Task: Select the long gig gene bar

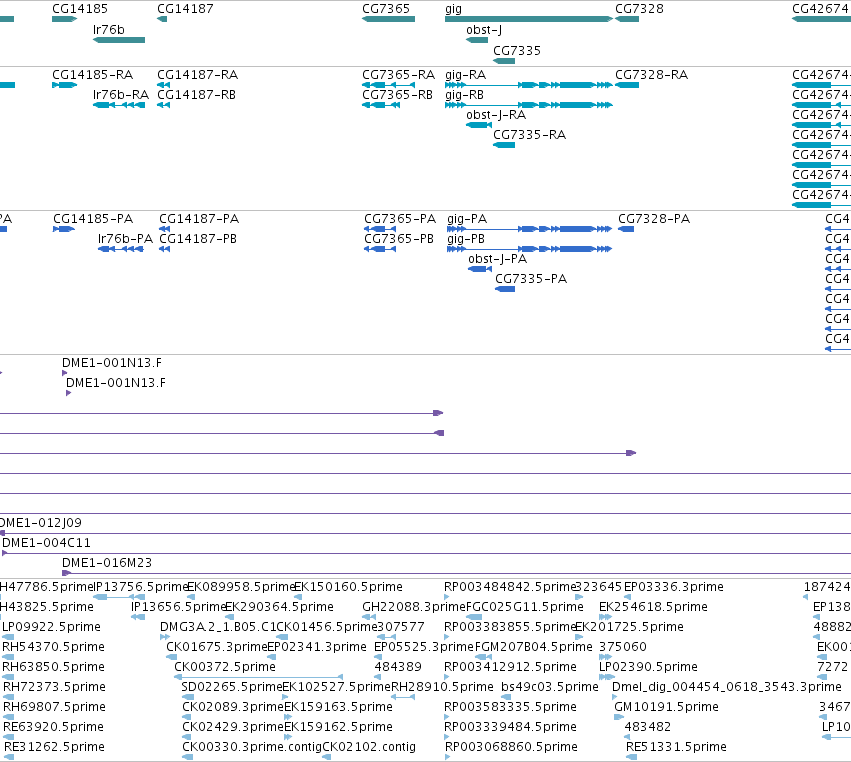Action: coord(529,19)
